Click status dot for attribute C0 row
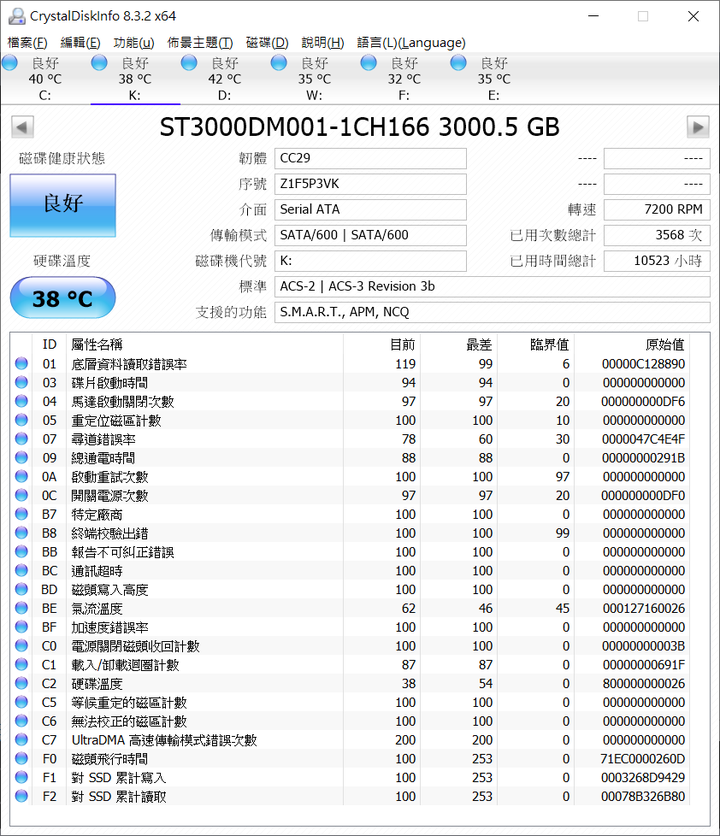This screenshot has width=720, height=836. click(x=21, y=646)
